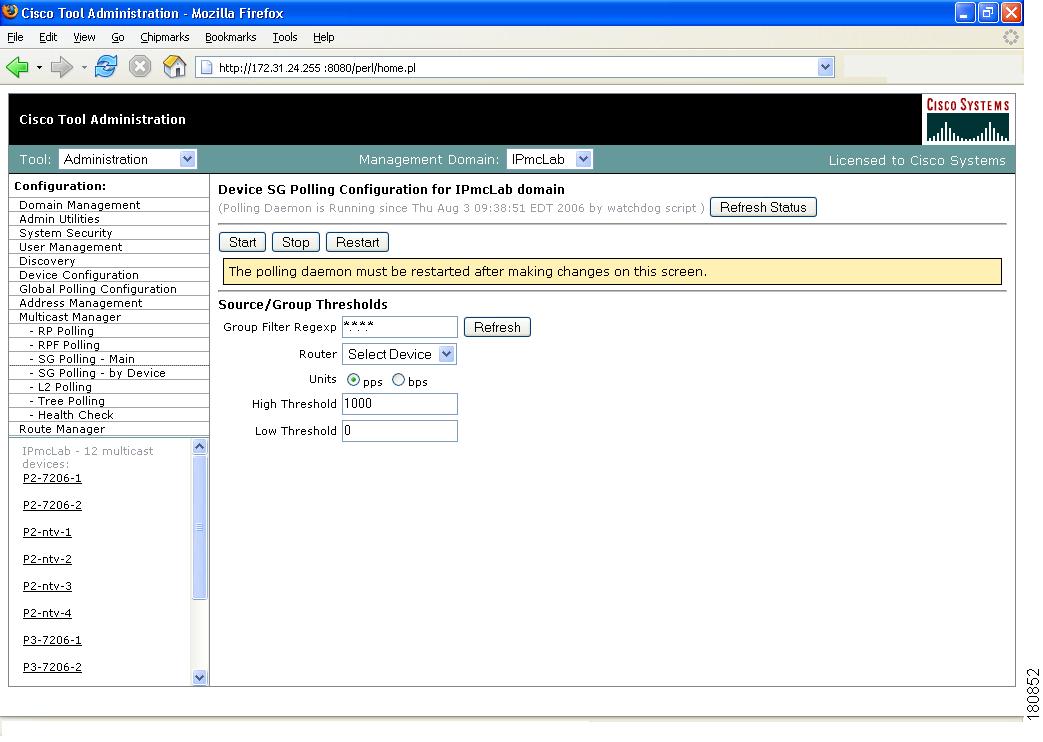Image resolution: width=1043 pixels, height=742 pixels.
Task: Open the File menu
Action: click(15, 37)
